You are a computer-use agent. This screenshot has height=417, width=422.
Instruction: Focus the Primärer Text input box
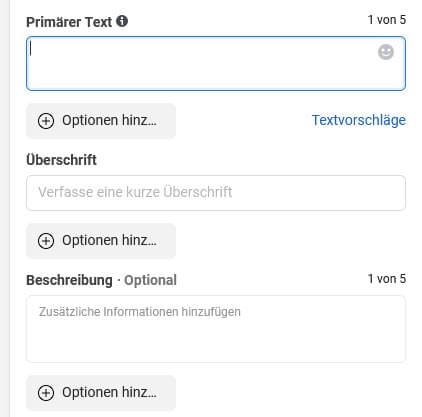pos(216,63)
